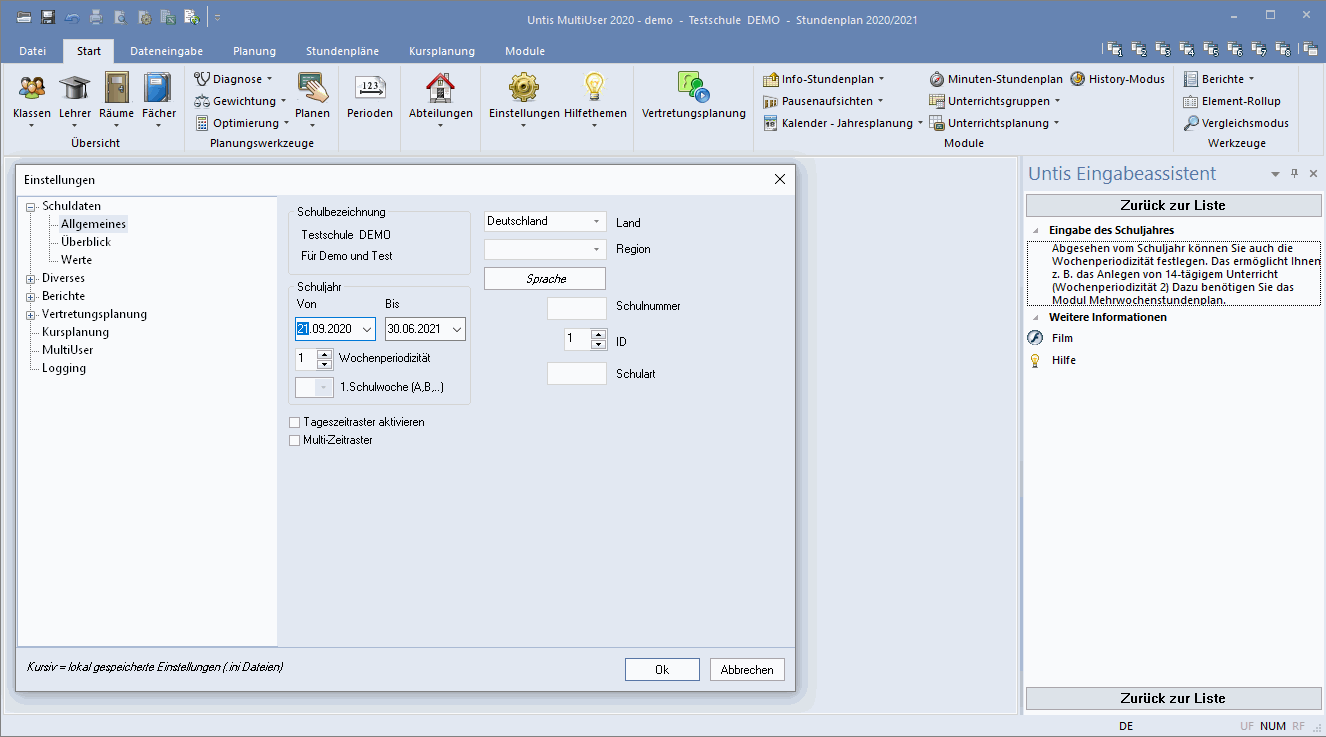Switch to the Dateneingabe tab
Screen dimensions: 1326x737
point(166,51)
